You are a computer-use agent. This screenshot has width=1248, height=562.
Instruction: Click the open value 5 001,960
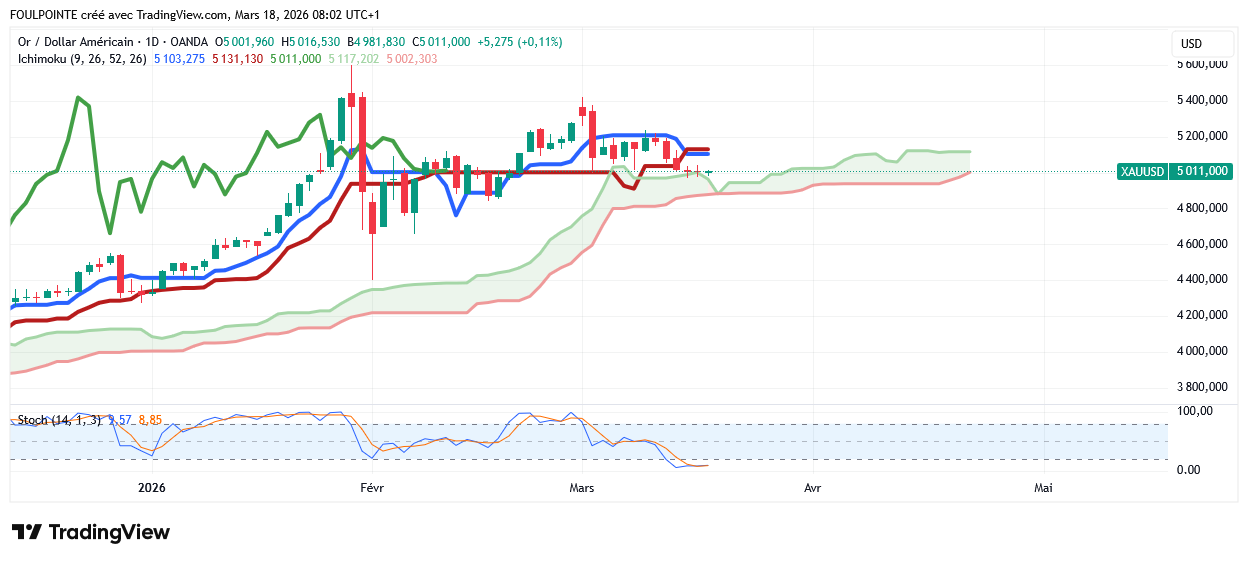pyautogui.click(x=250, y=42)
